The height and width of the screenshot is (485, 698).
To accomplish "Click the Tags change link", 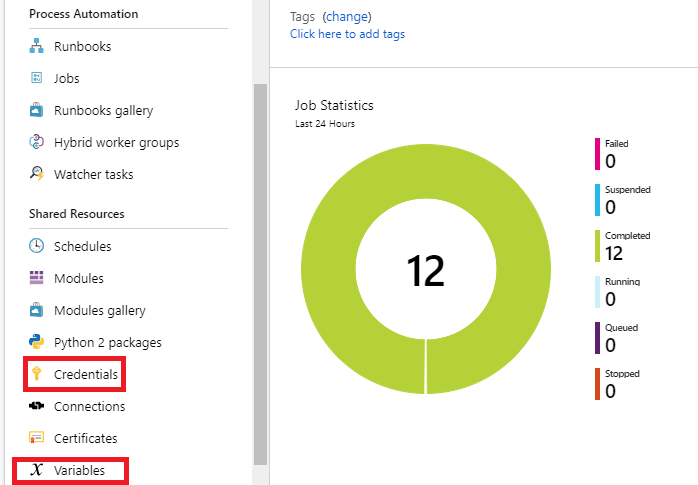I will [x=346, y=17].
